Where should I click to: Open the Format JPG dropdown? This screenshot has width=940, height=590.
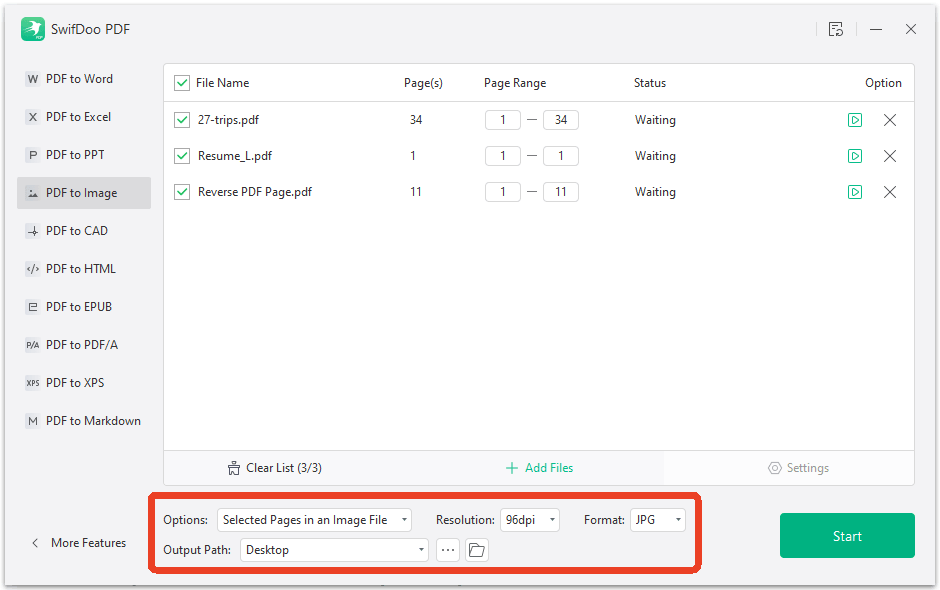[x=658, y=520]
